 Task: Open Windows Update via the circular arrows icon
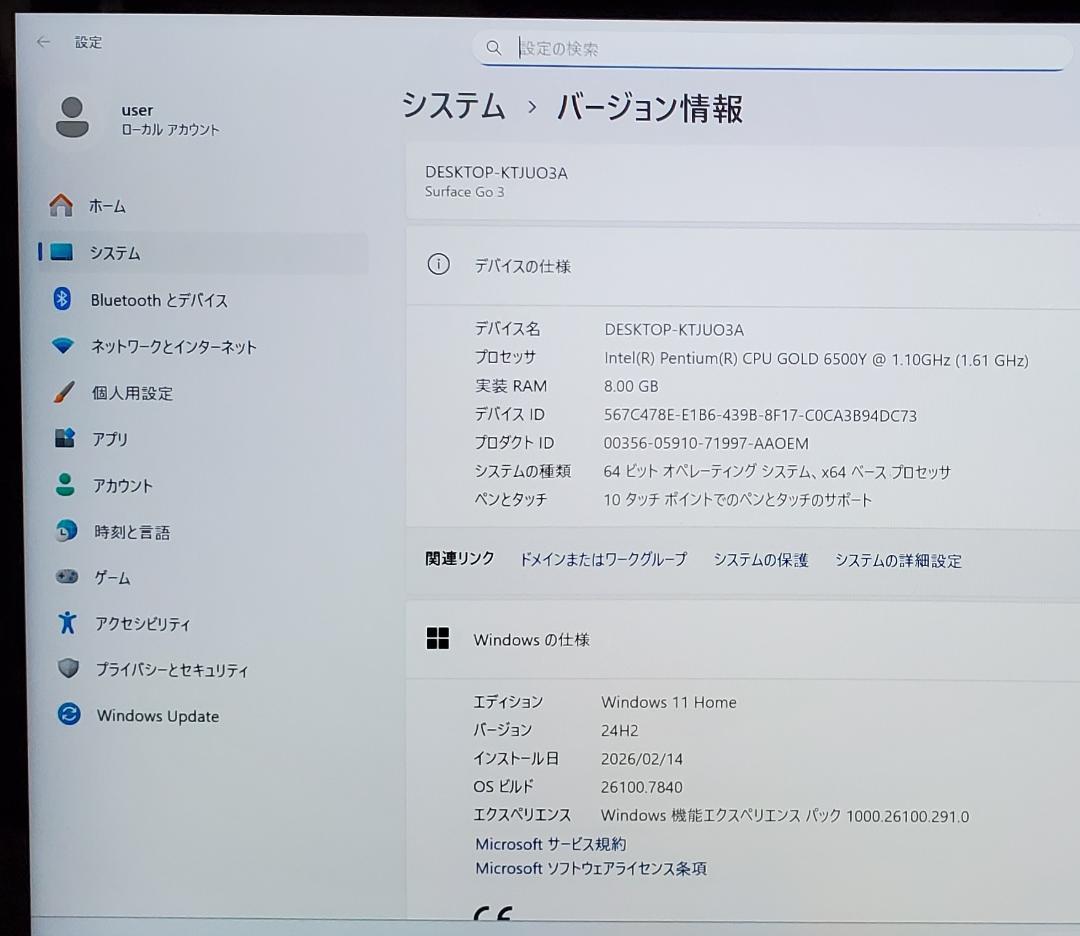[x=66, y=716]
